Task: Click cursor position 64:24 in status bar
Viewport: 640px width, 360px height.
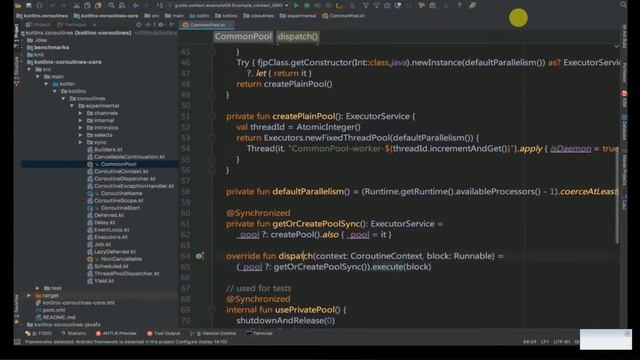Action: [x=530, y=342]
